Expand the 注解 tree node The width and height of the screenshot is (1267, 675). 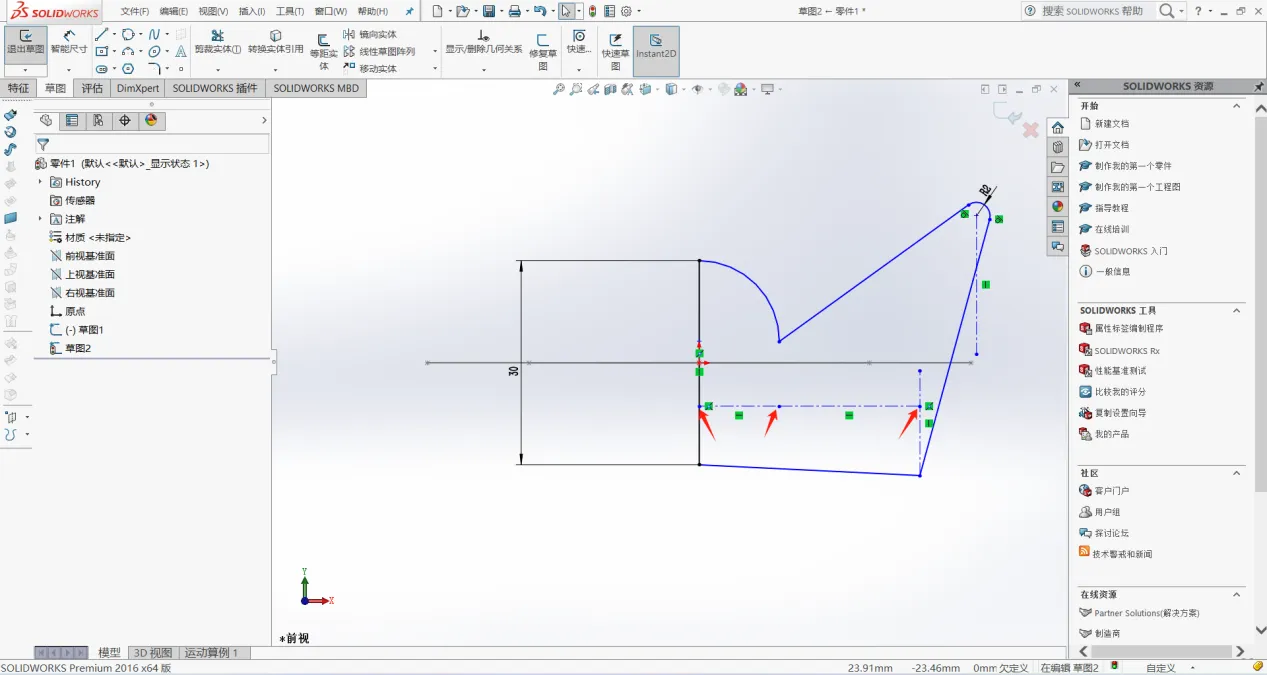(41, 219)
